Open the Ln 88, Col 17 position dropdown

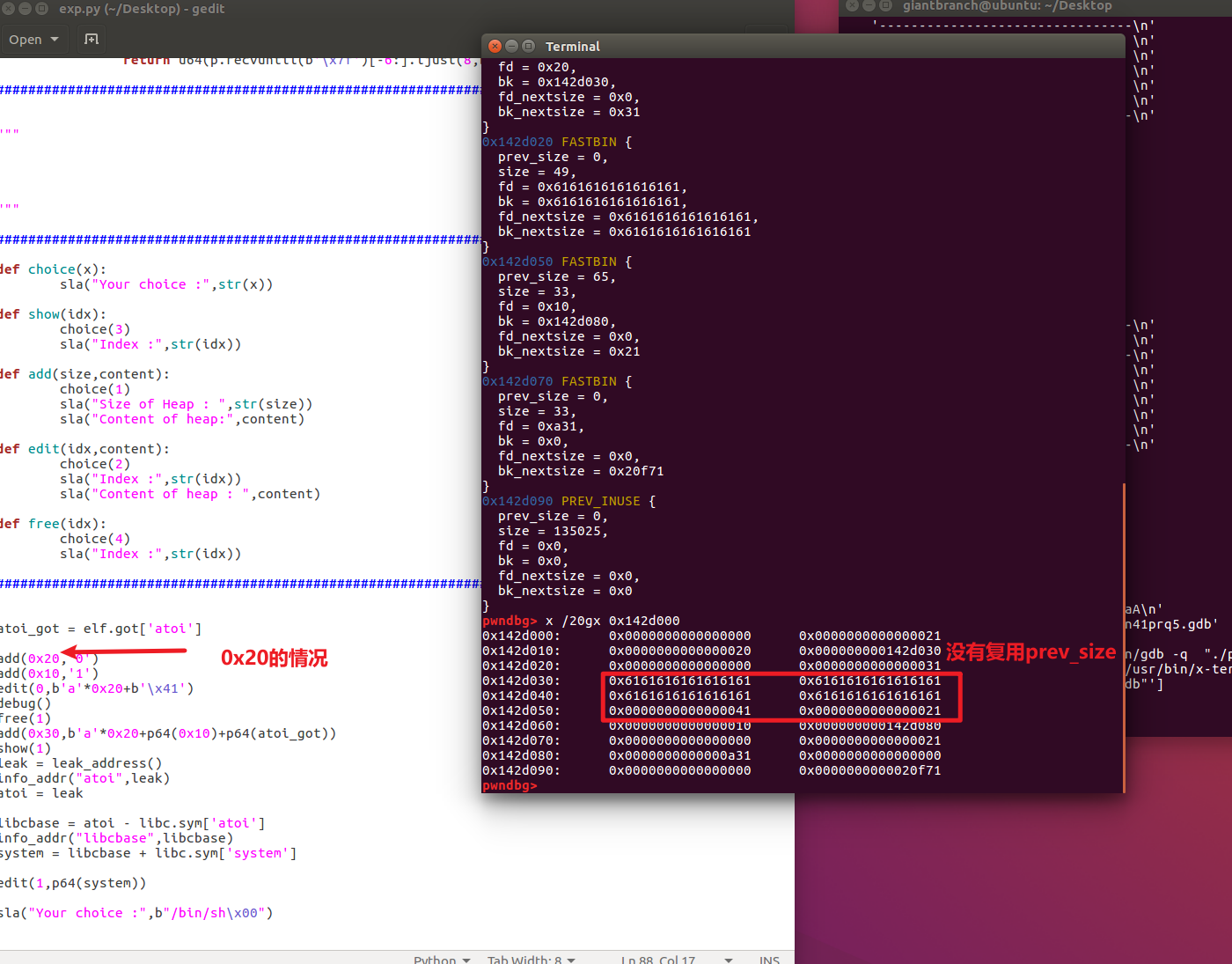(x=676, y=959)
